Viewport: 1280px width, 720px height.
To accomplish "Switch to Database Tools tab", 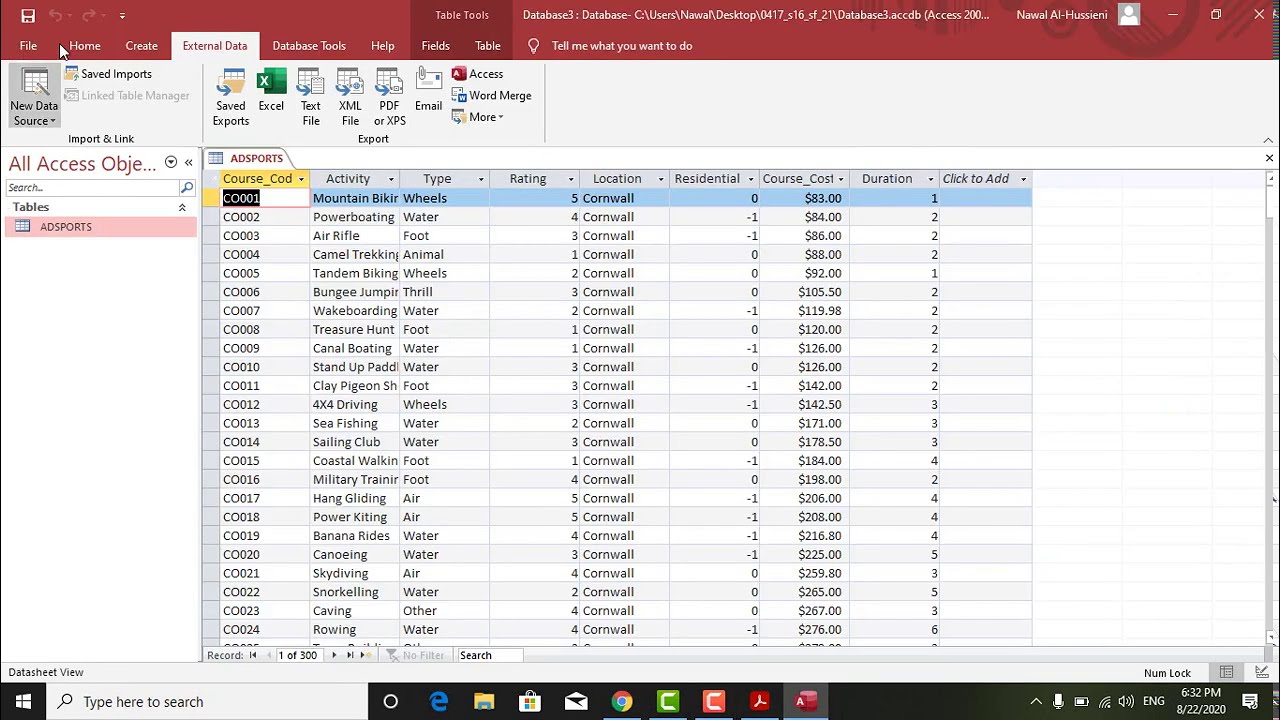I will click(x=309, y=46).
